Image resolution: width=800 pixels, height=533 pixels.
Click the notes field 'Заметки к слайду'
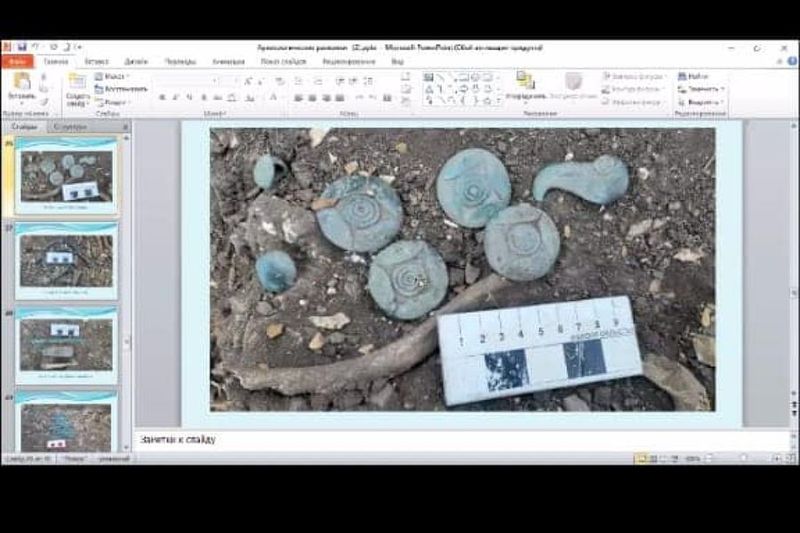[400, 440]
